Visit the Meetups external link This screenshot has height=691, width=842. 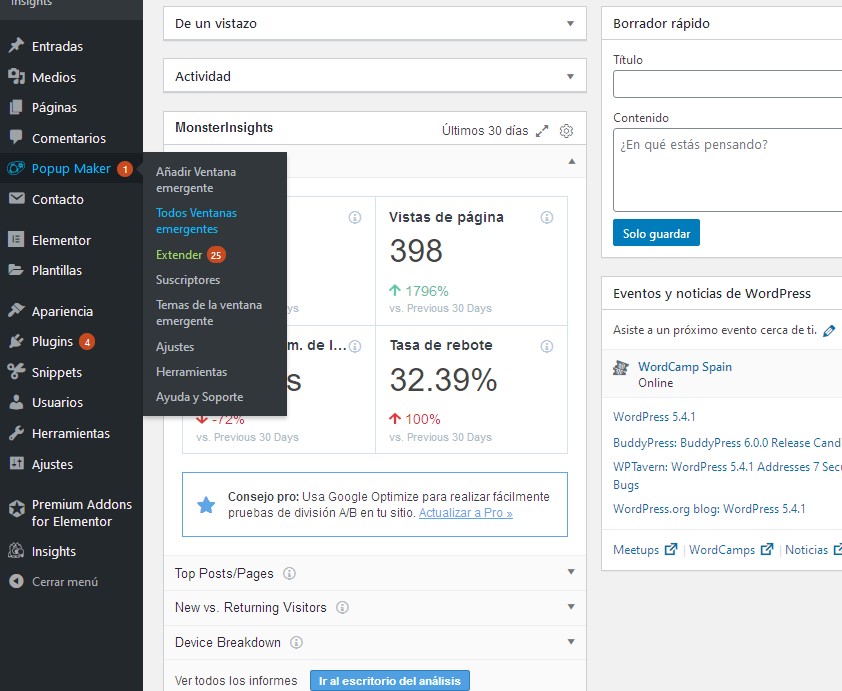coord(645,549)
